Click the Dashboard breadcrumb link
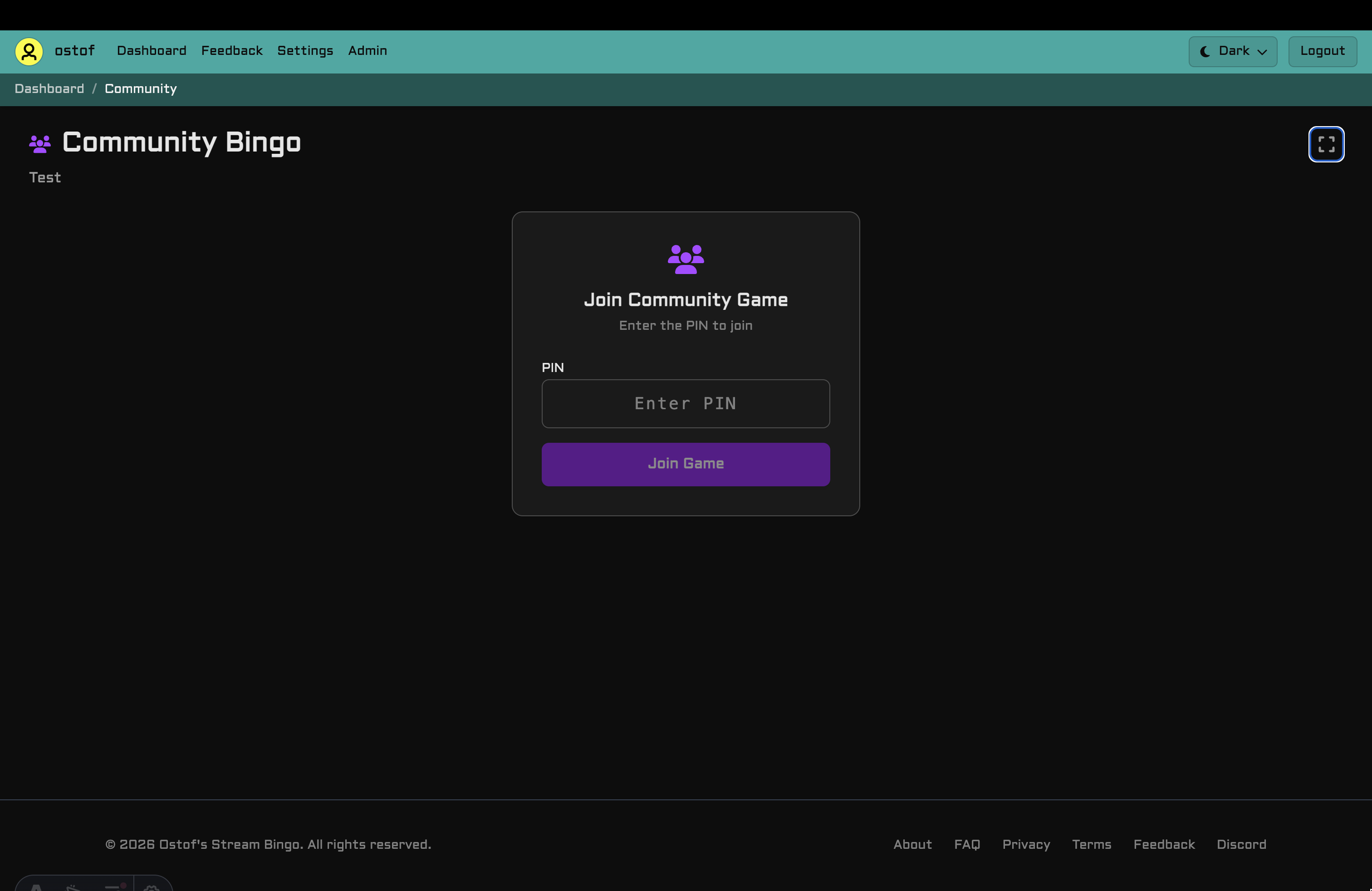Screen dimensions: 1372x891 49,89
